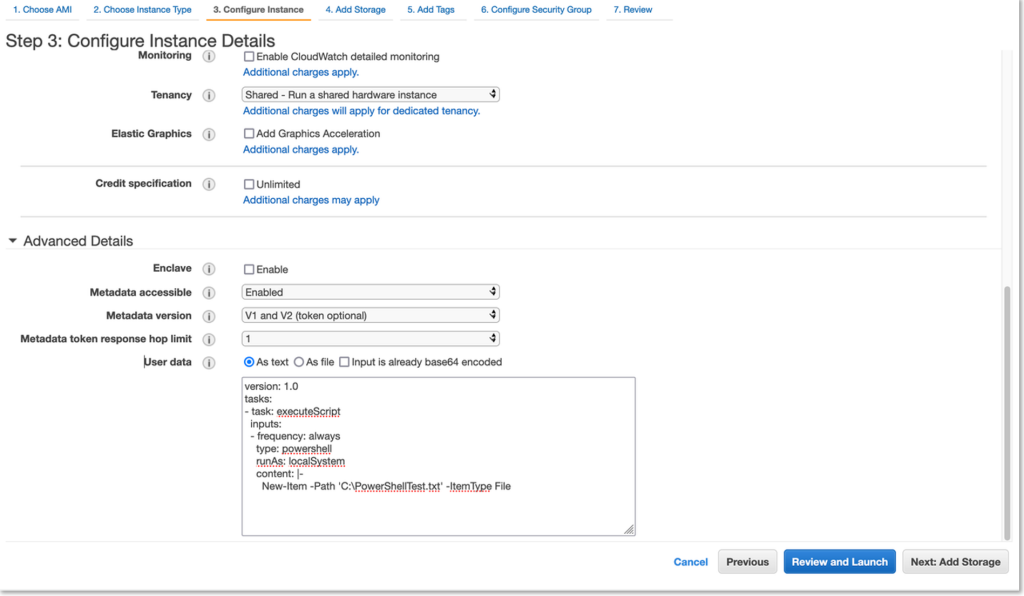Click the User data info icon

tap(209, 362)
